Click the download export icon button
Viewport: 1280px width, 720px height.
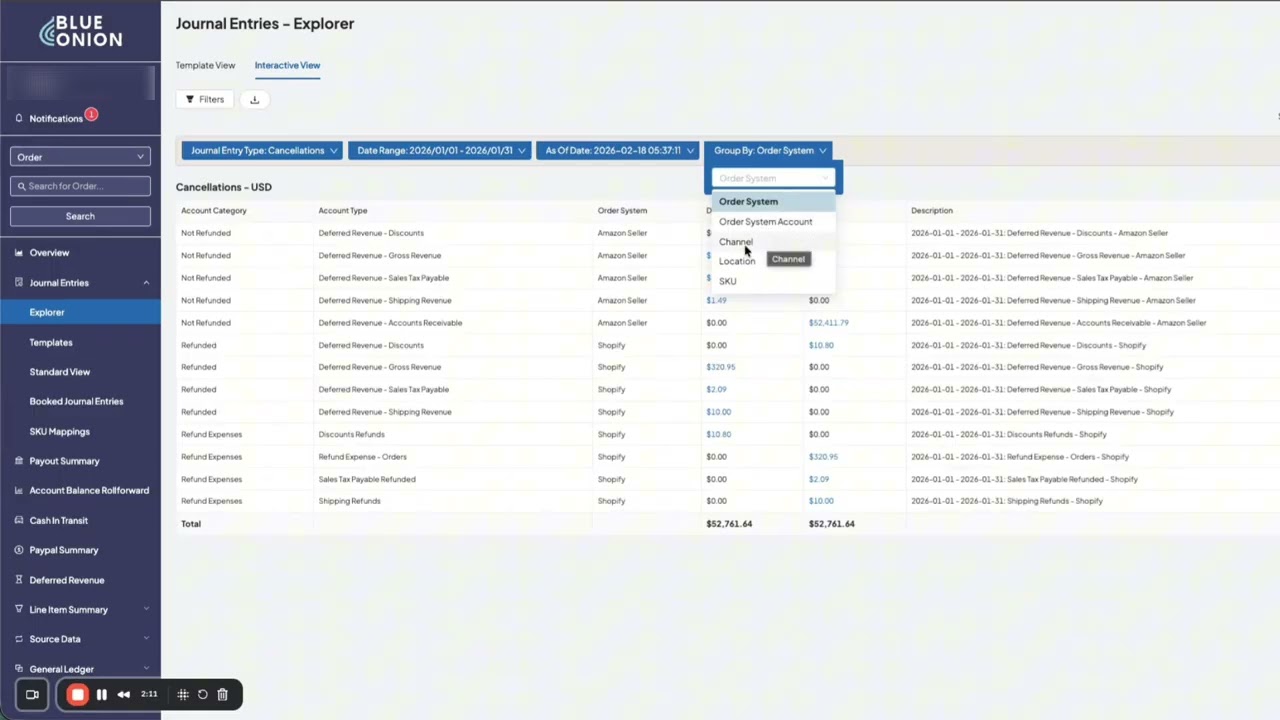pos(254,99)
